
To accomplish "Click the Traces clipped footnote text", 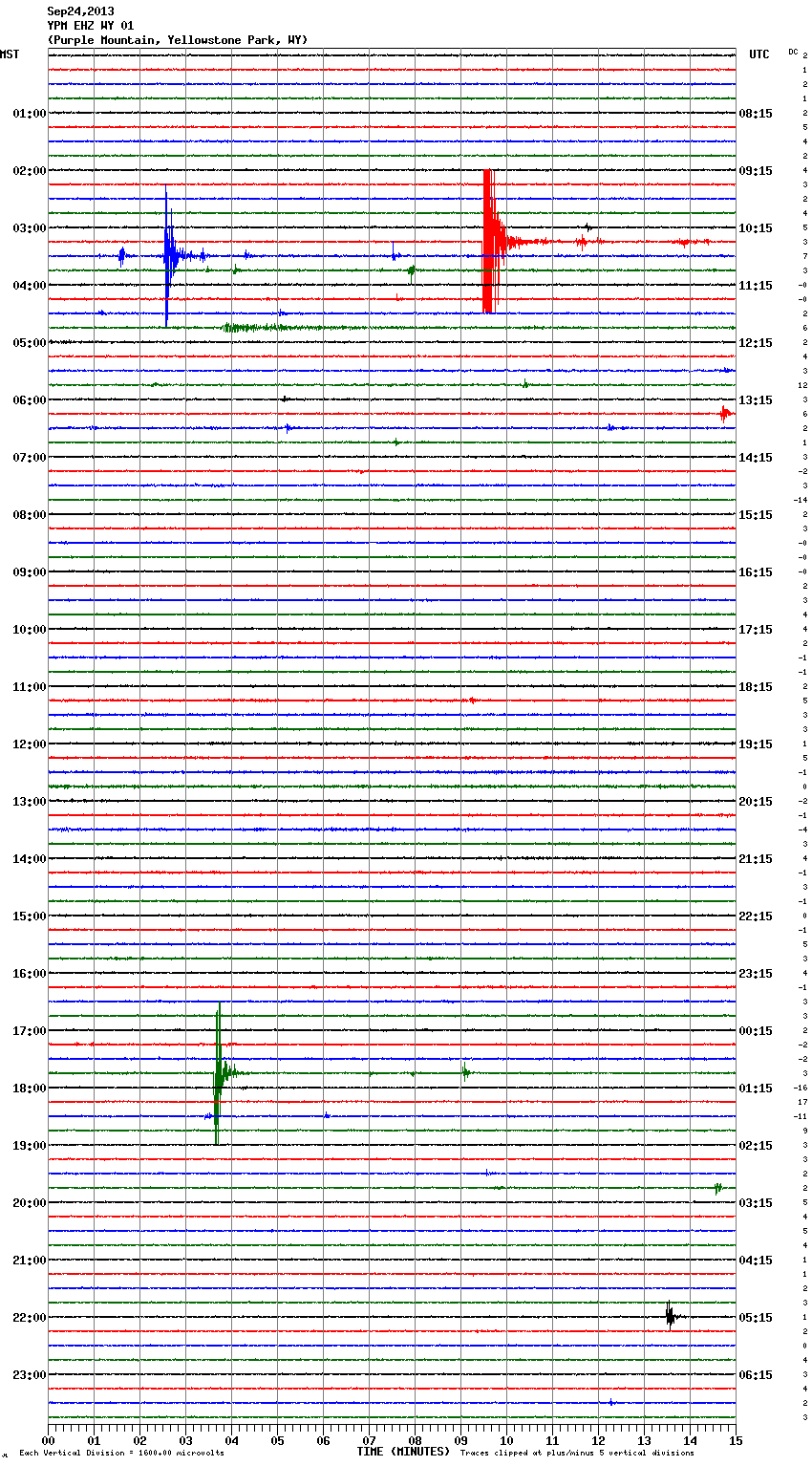I will 577,1453.
